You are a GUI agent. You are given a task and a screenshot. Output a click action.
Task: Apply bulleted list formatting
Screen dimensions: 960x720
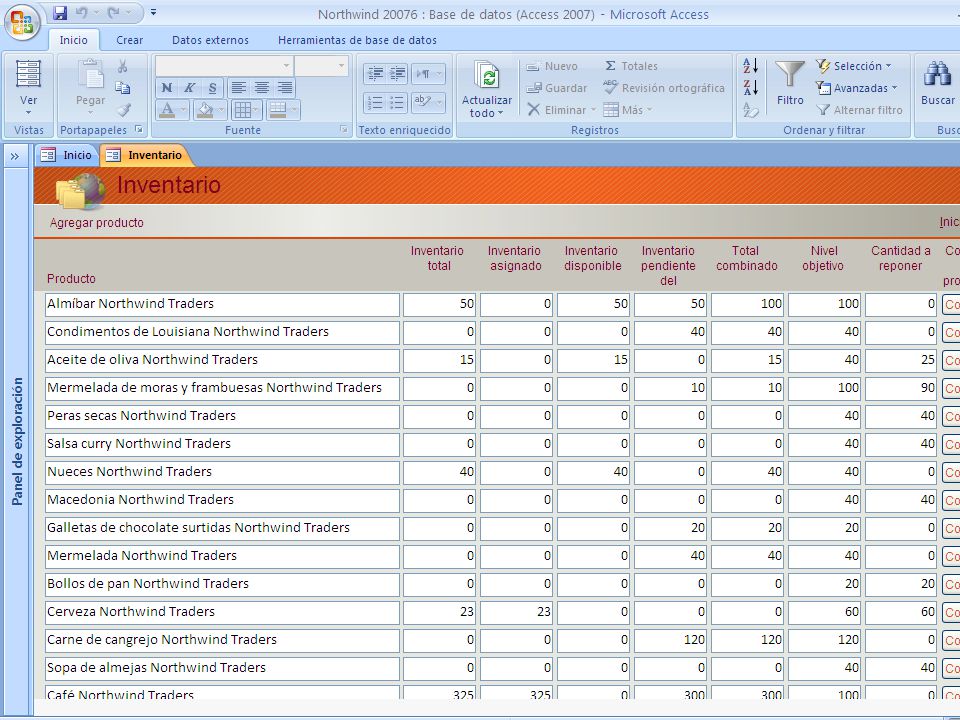pyautogui.click(x=397, y=102)
